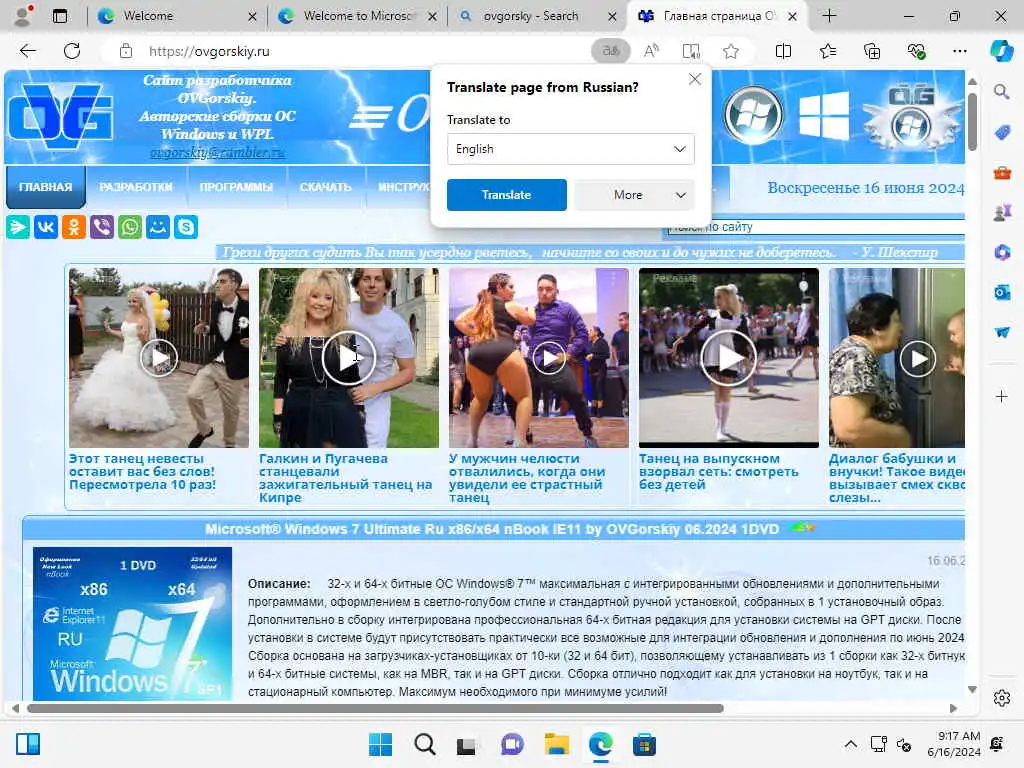Open Collections panel
1024x768 pixels.
[x=872, y=51]
